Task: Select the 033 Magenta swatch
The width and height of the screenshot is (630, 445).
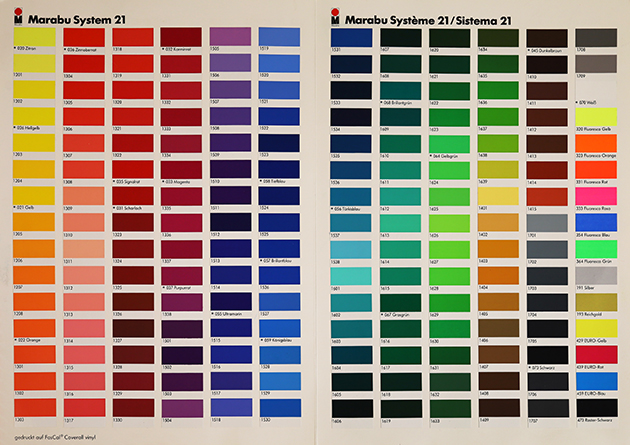Action: coord(182,170)
